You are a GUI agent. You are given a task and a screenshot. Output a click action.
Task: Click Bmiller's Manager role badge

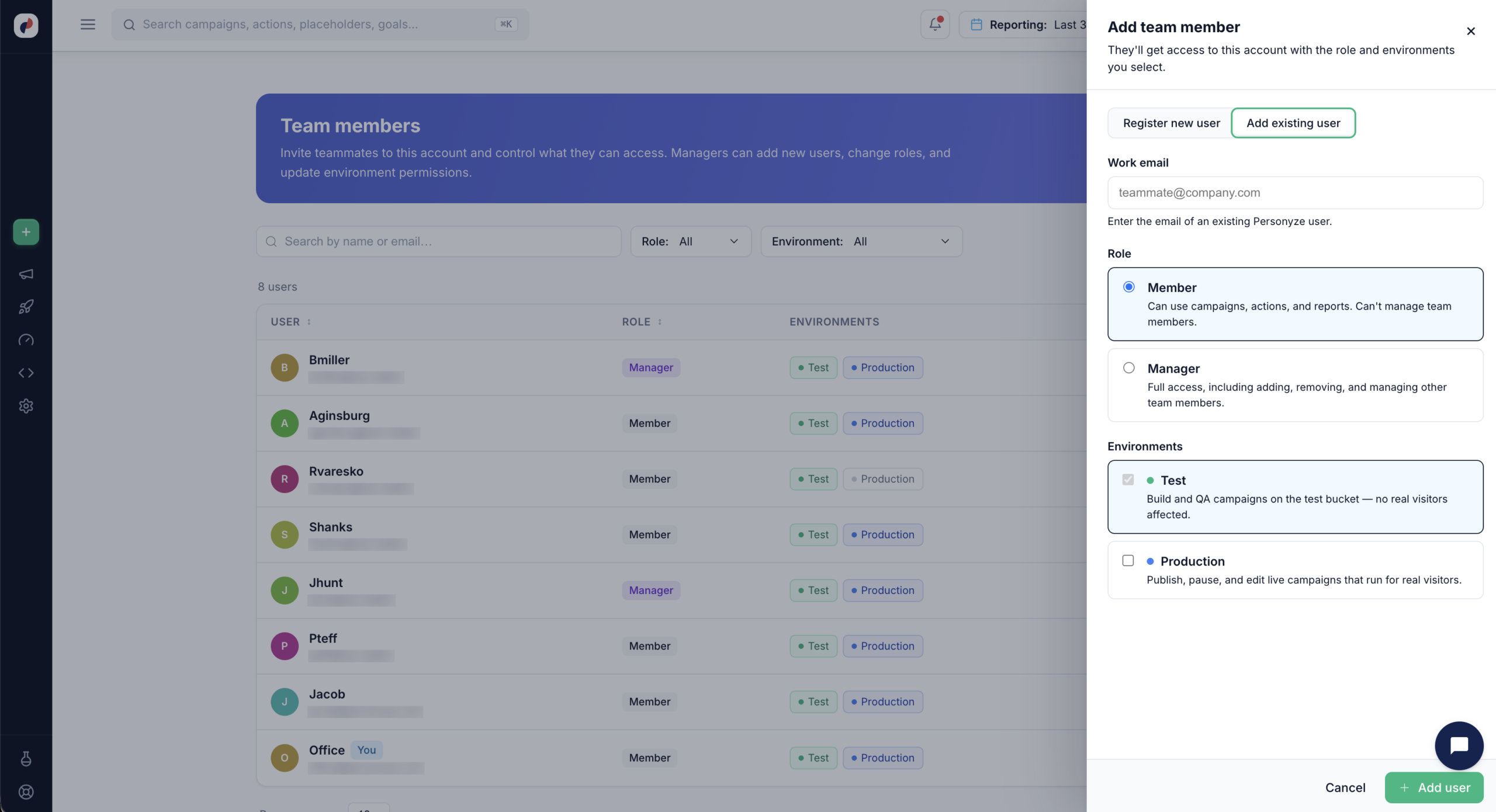click(651, 367)
